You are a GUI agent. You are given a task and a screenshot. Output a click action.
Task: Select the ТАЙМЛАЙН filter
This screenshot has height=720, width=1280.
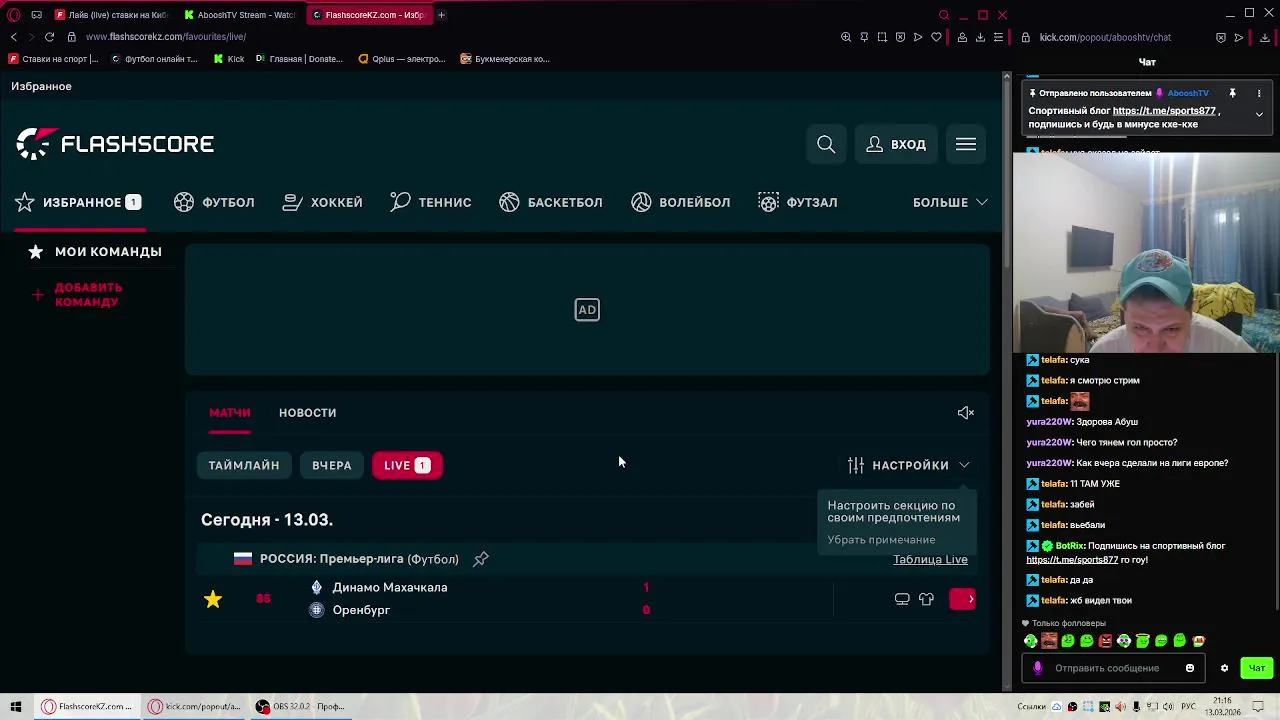tap(244, 465)
